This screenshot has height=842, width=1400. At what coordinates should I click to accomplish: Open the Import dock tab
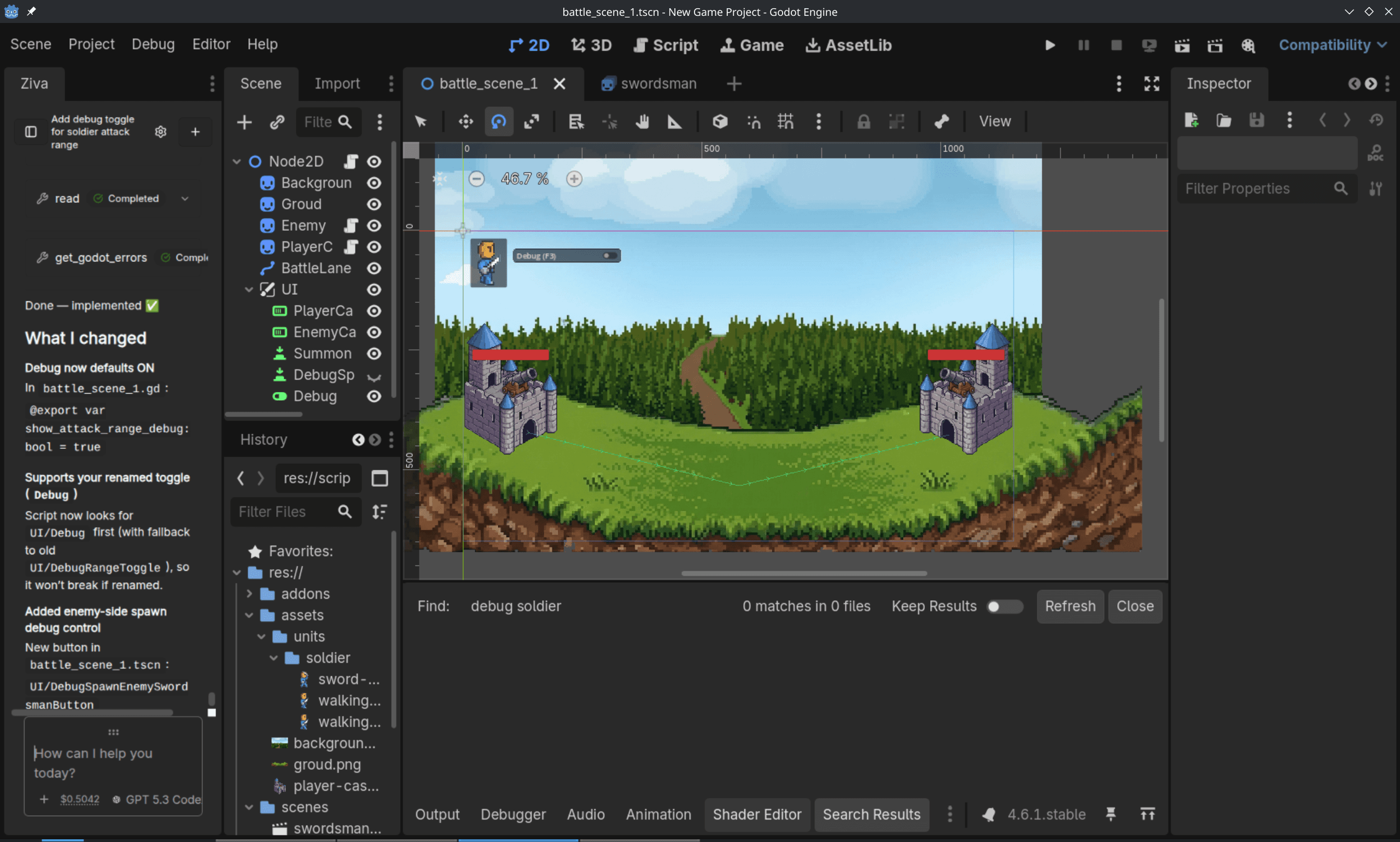click(x=337, y=84)
